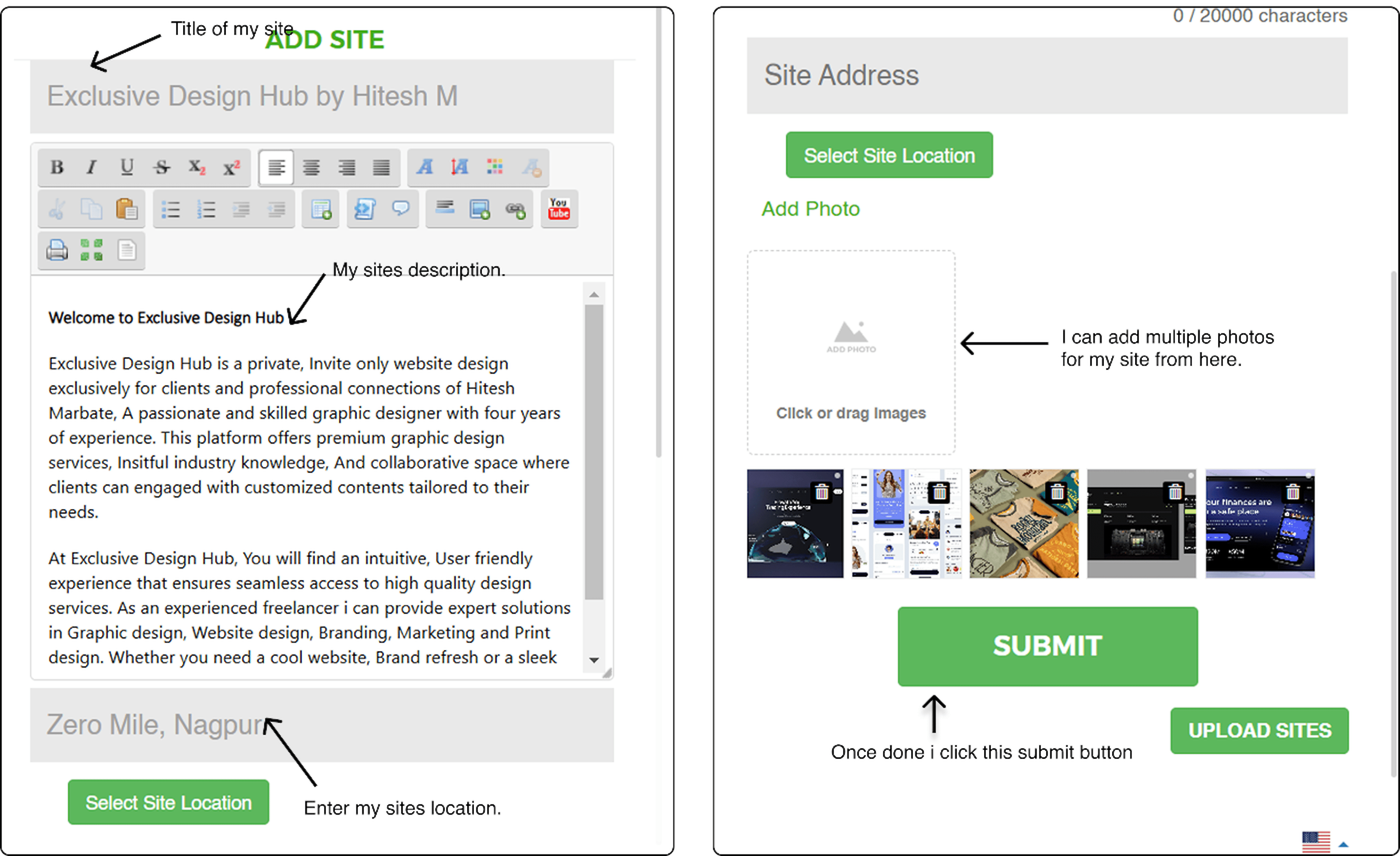Click the insert image icon
Viewport: 1400px width, 856px height.
coord(479,210)
